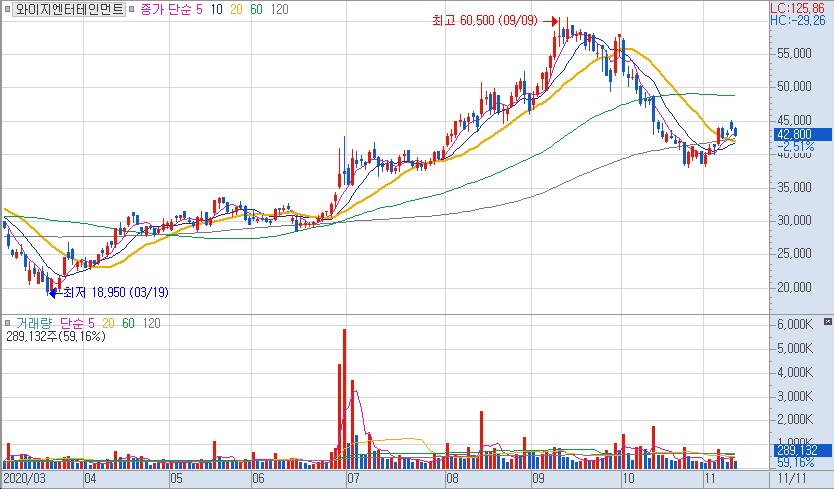This screenshot has height=489, width=834.
Task: Click the 3,000K volume axis label
Action: pos(794,395)
